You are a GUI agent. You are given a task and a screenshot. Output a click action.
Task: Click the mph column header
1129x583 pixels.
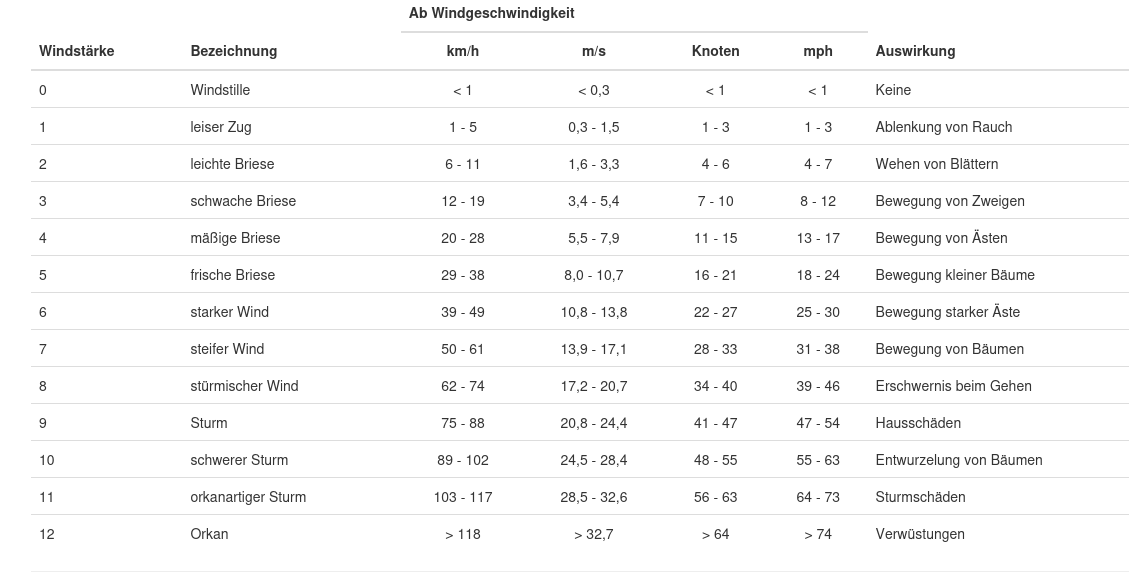pos(818,51)
